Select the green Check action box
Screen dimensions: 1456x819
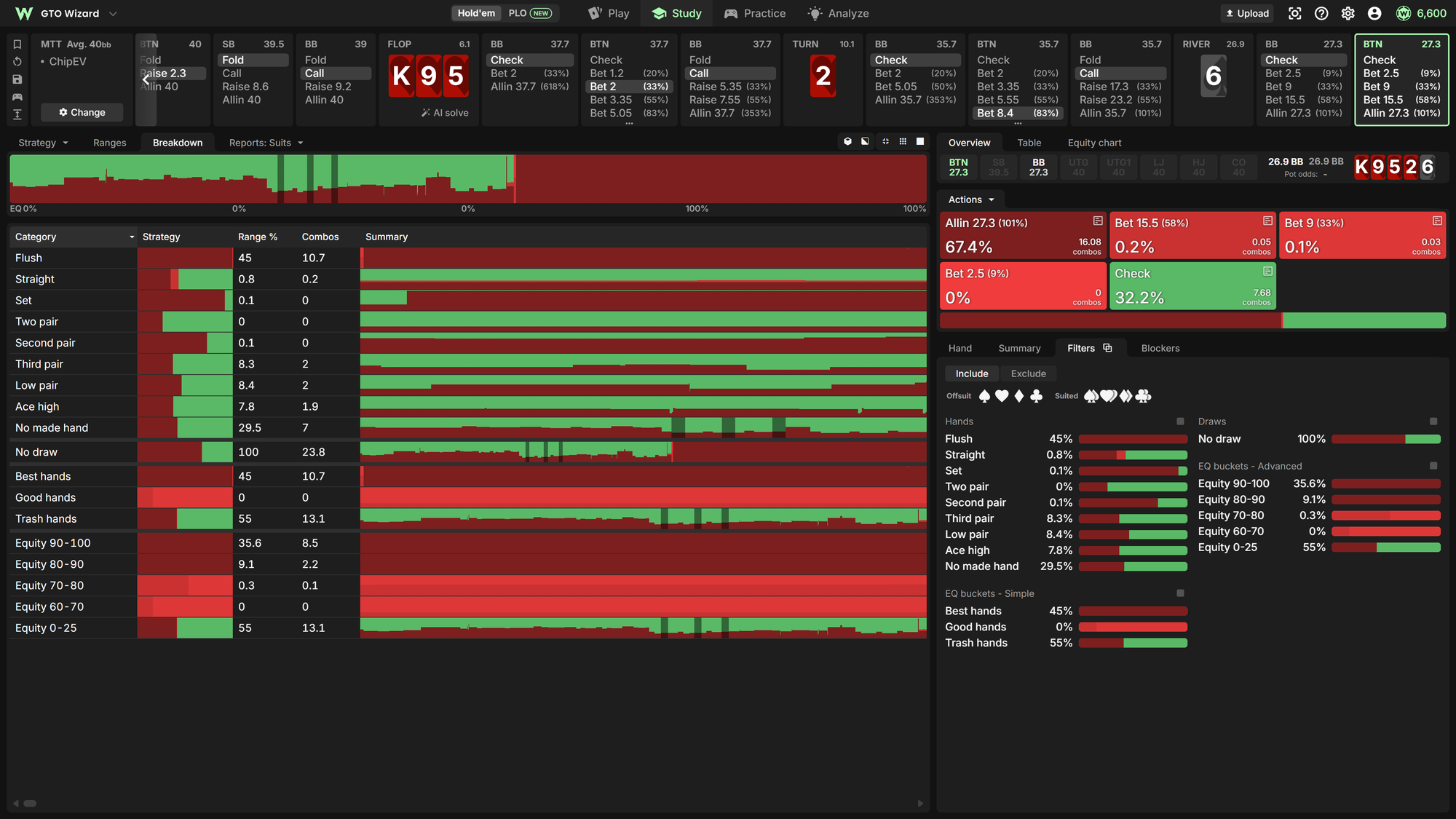[x=1192, y=286]
